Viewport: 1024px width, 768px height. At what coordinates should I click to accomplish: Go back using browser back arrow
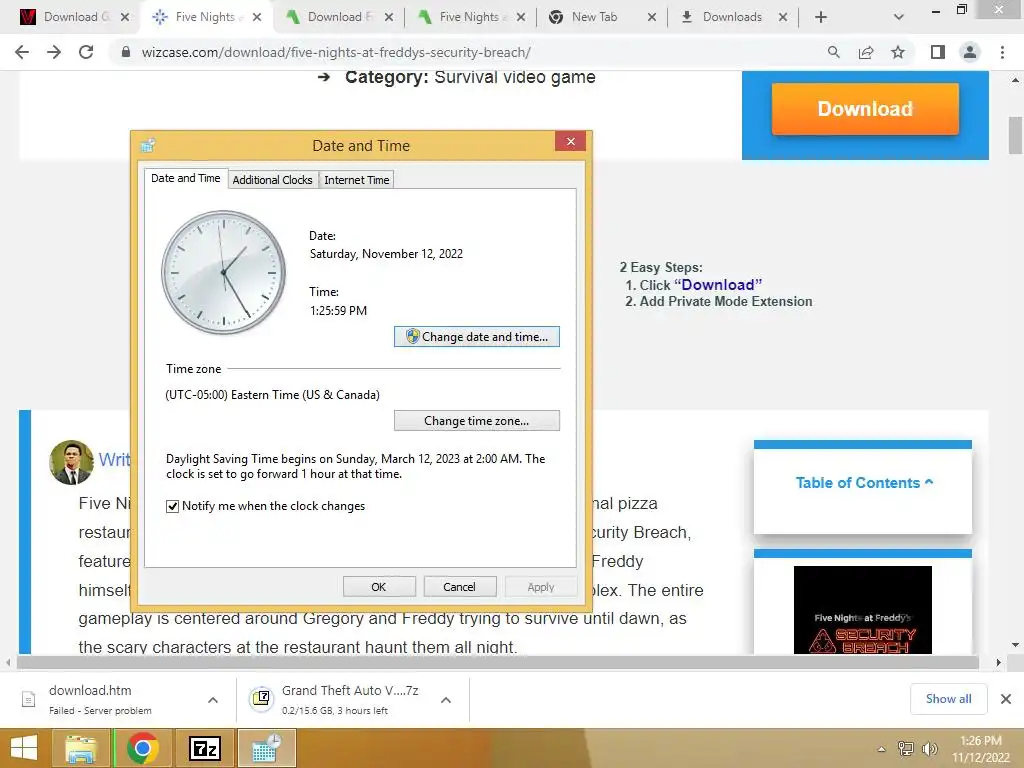(22, 52)
